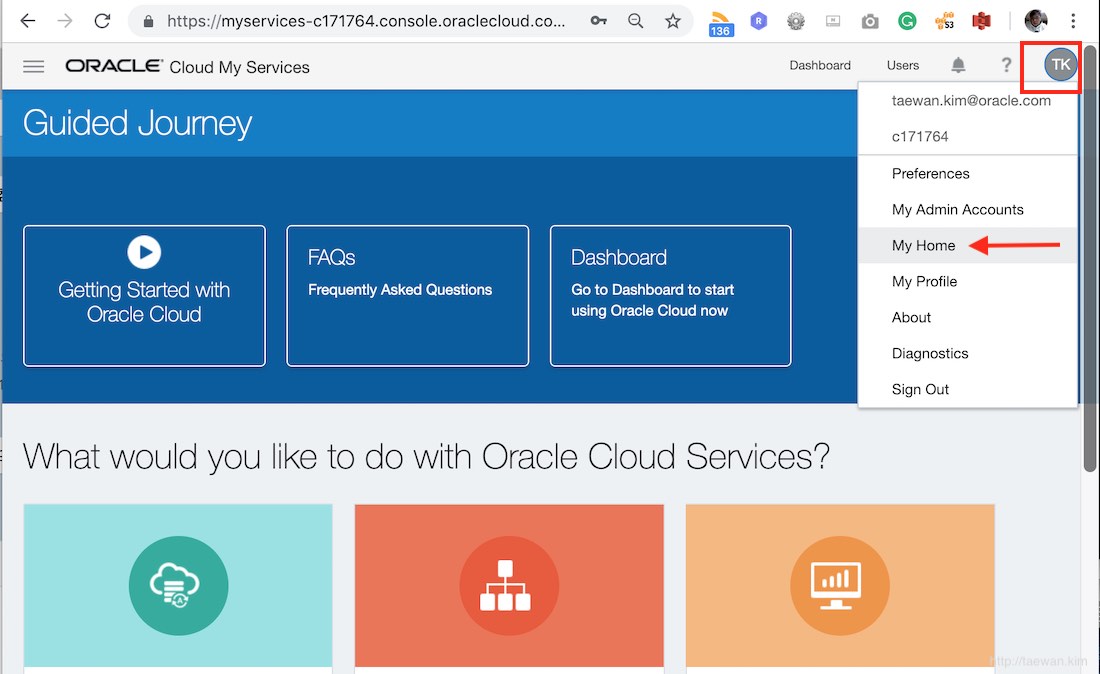
Task: Open Dashboard in top navigation
Action: click(x=820, y=65)
